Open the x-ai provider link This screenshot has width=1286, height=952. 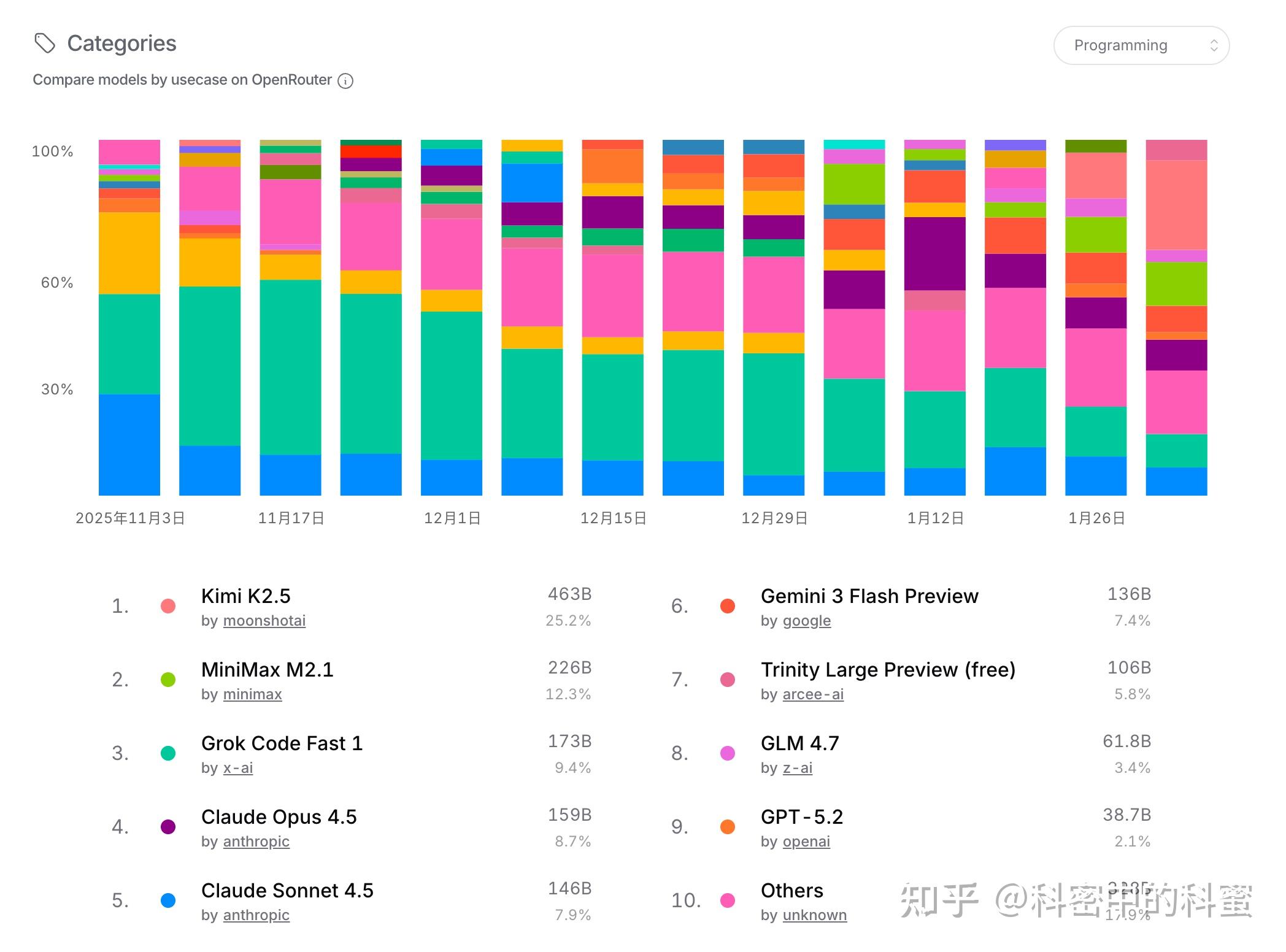pyautogui.click(x=238, y=768)
